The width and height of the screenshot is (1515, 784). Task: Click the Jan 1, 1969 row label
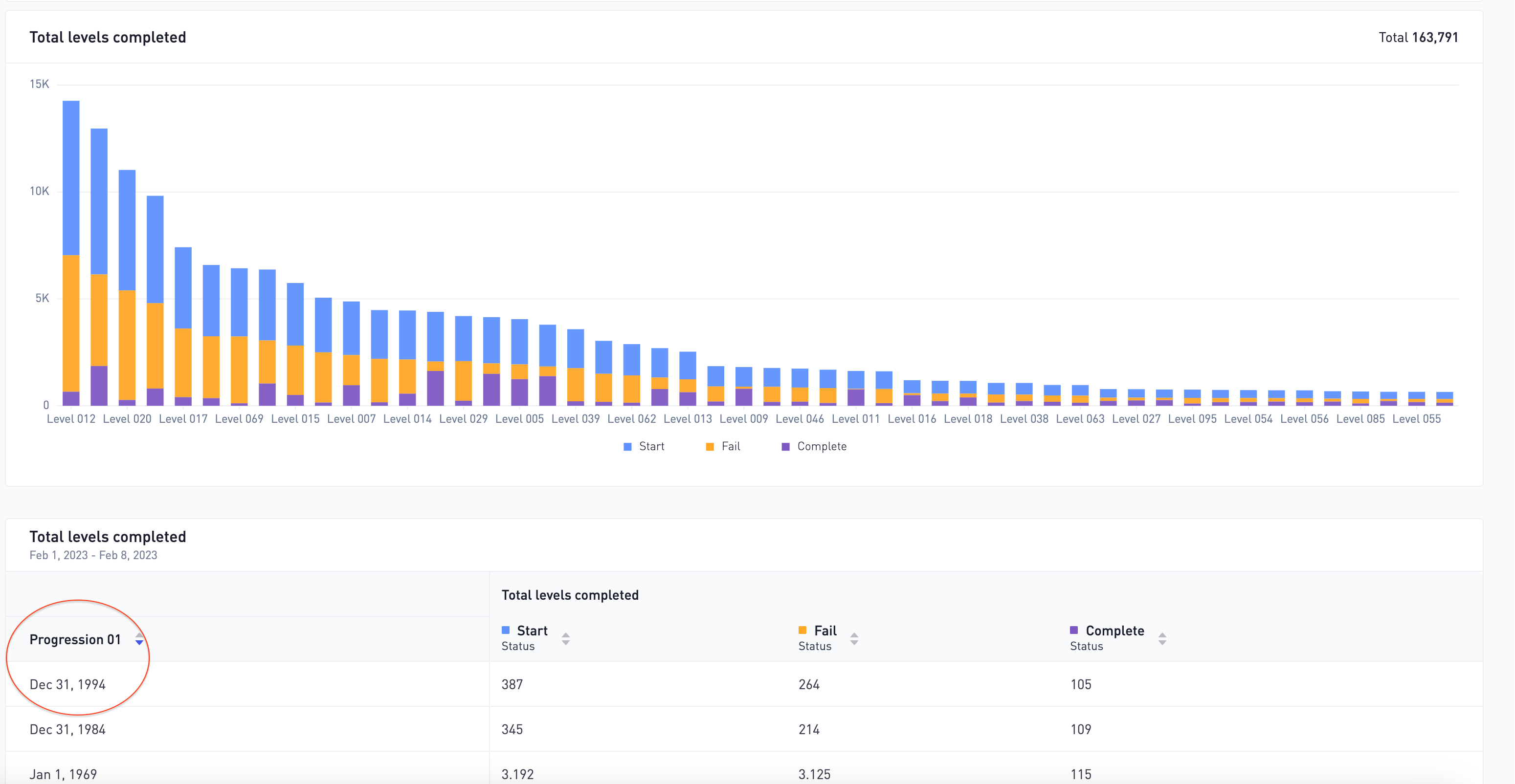click(63, 775)
